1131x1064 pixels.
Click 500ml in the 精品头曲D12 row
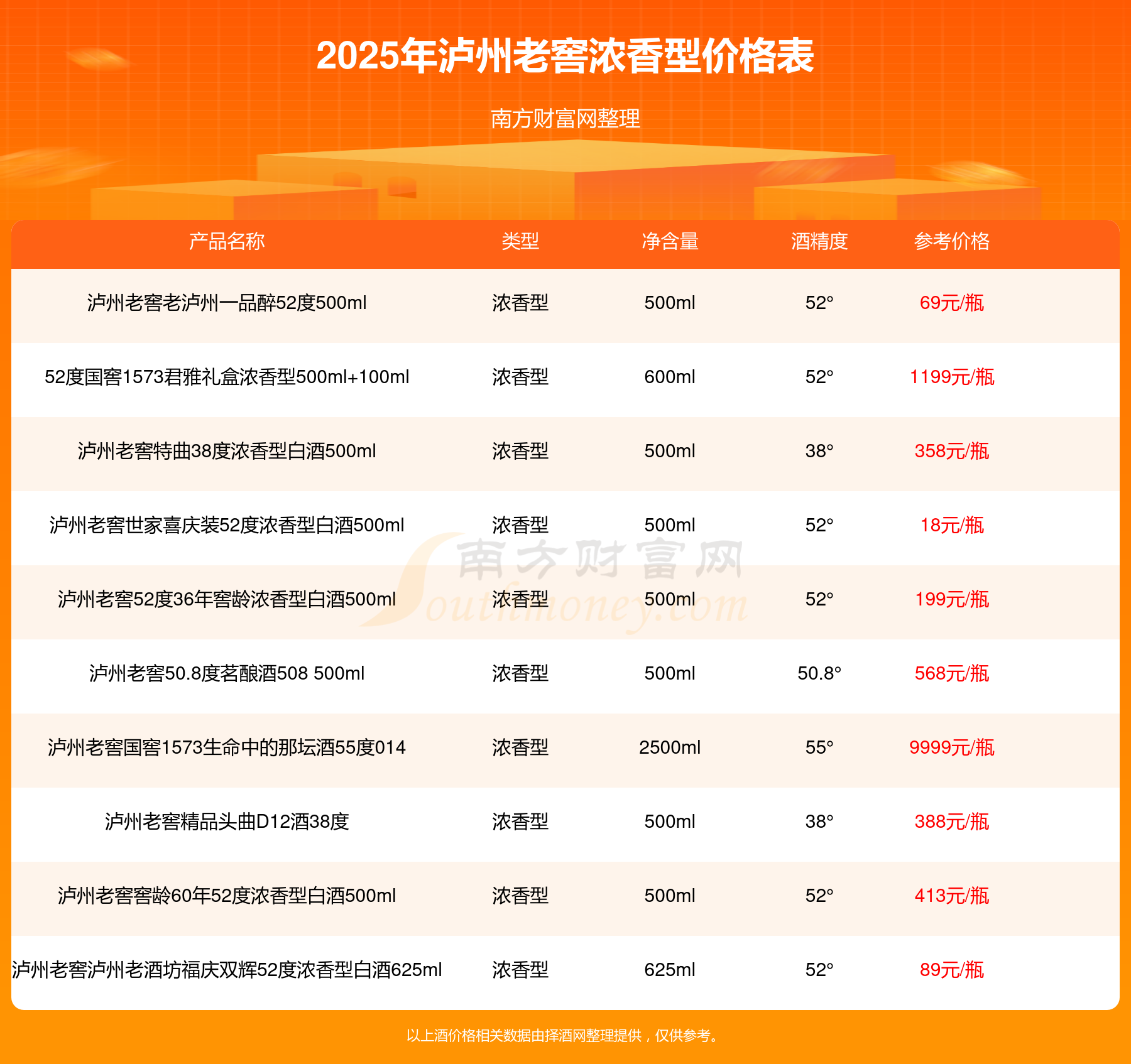pos(670,822)
